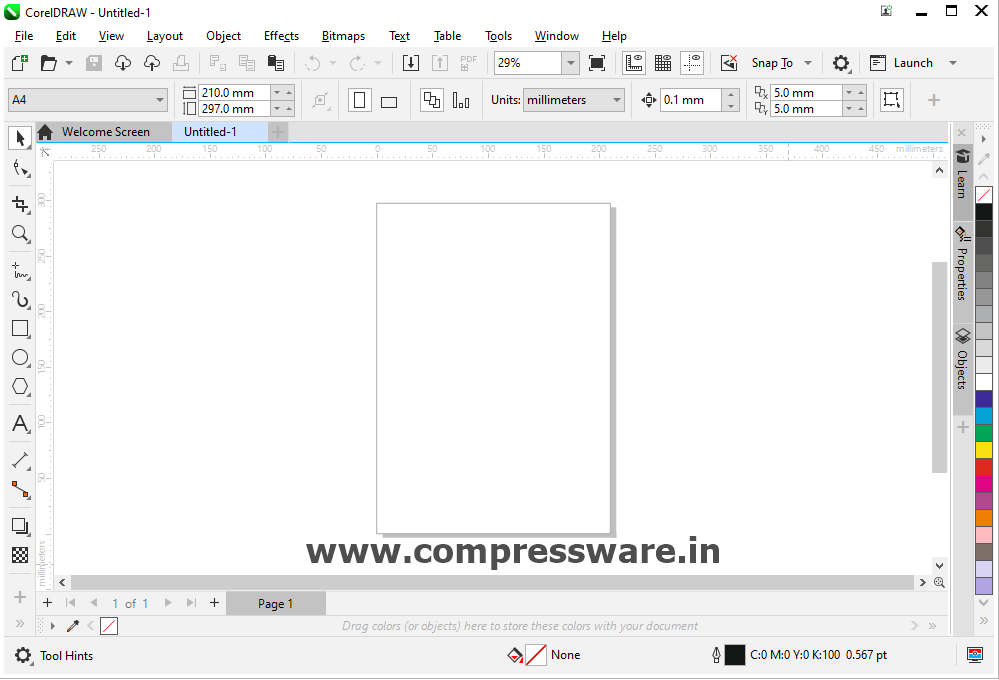
Task: Select the Zoom magnifier tool
Action: [x=20, y=234]
